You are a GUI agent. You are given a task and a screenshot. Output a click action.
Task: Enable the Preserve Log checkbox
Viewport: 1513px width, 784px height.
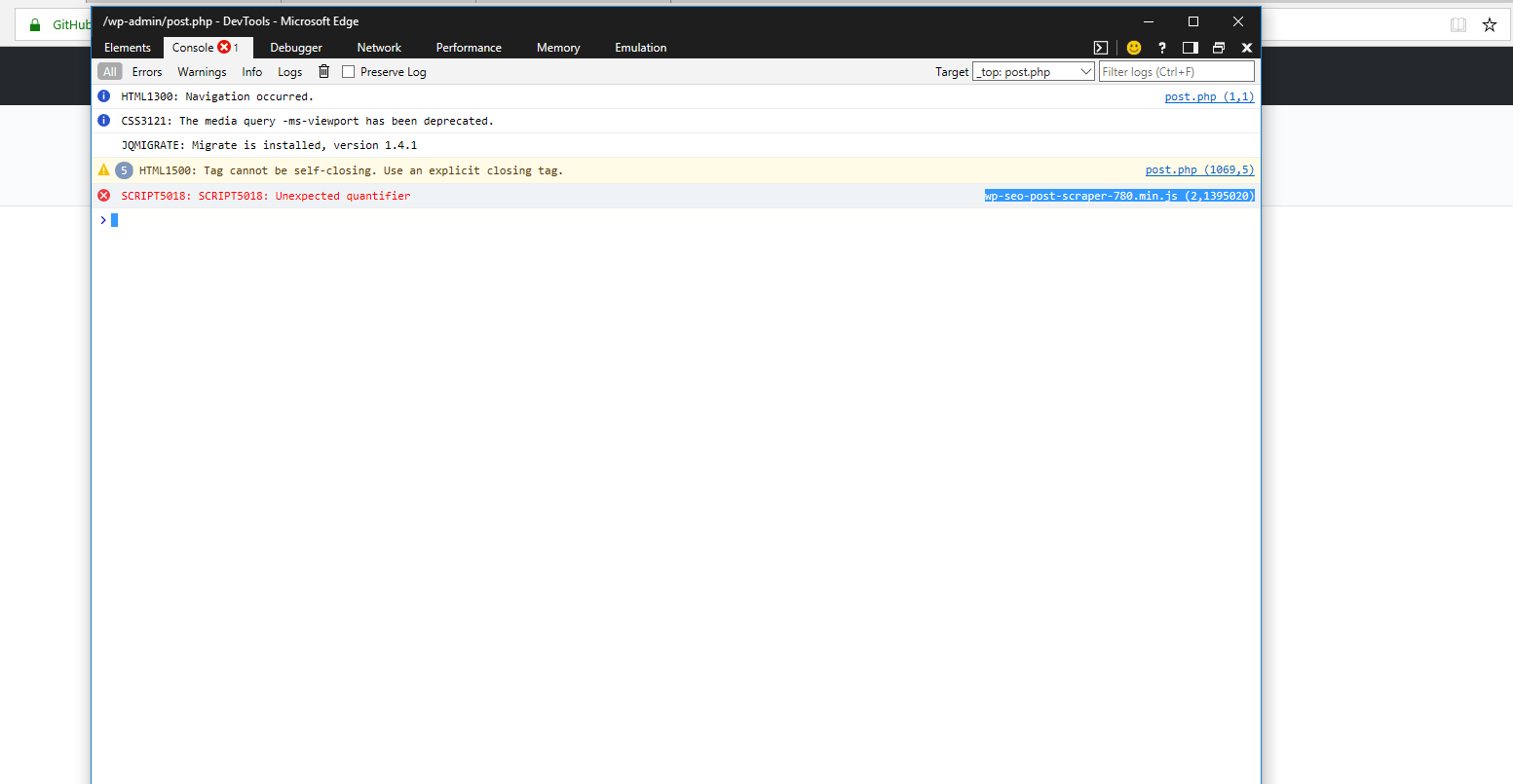[x=348, y=71]
